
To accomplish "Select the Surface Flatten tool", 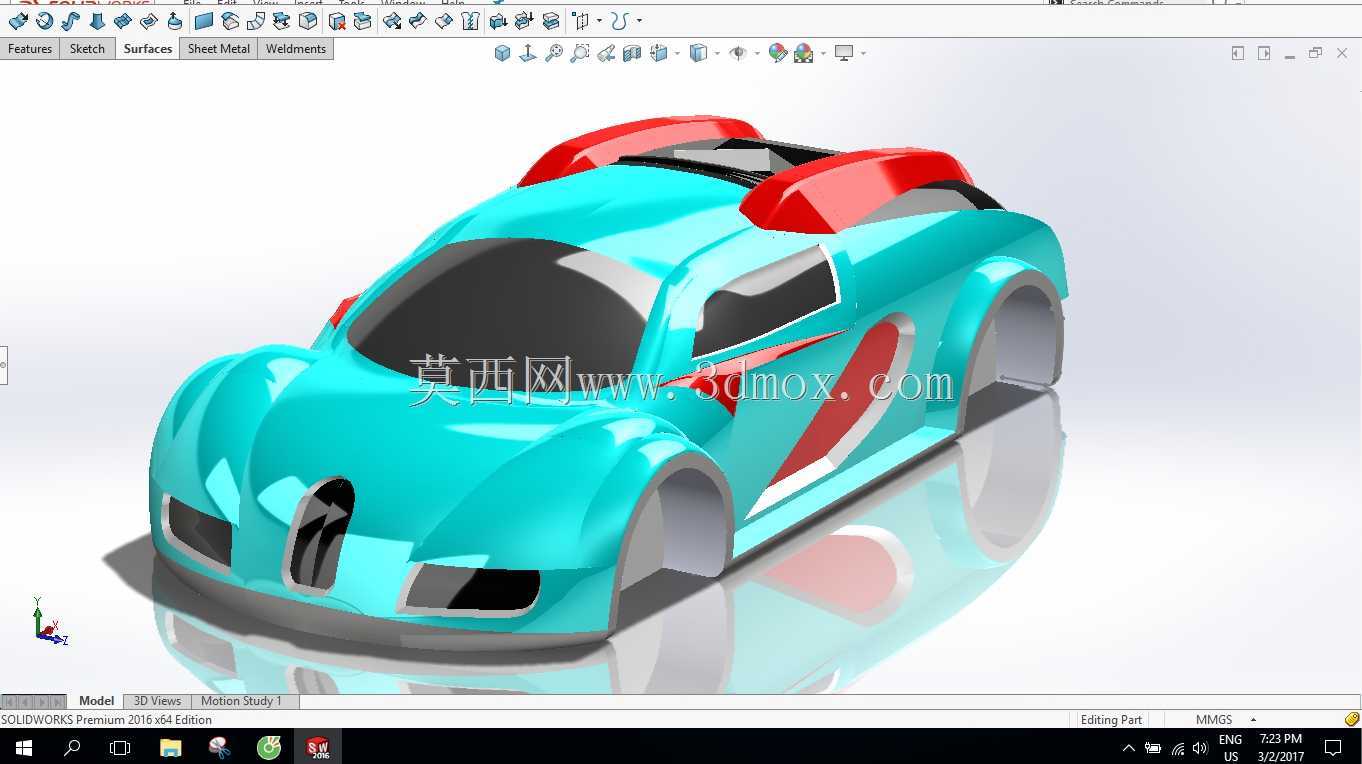I will [281, 21].
